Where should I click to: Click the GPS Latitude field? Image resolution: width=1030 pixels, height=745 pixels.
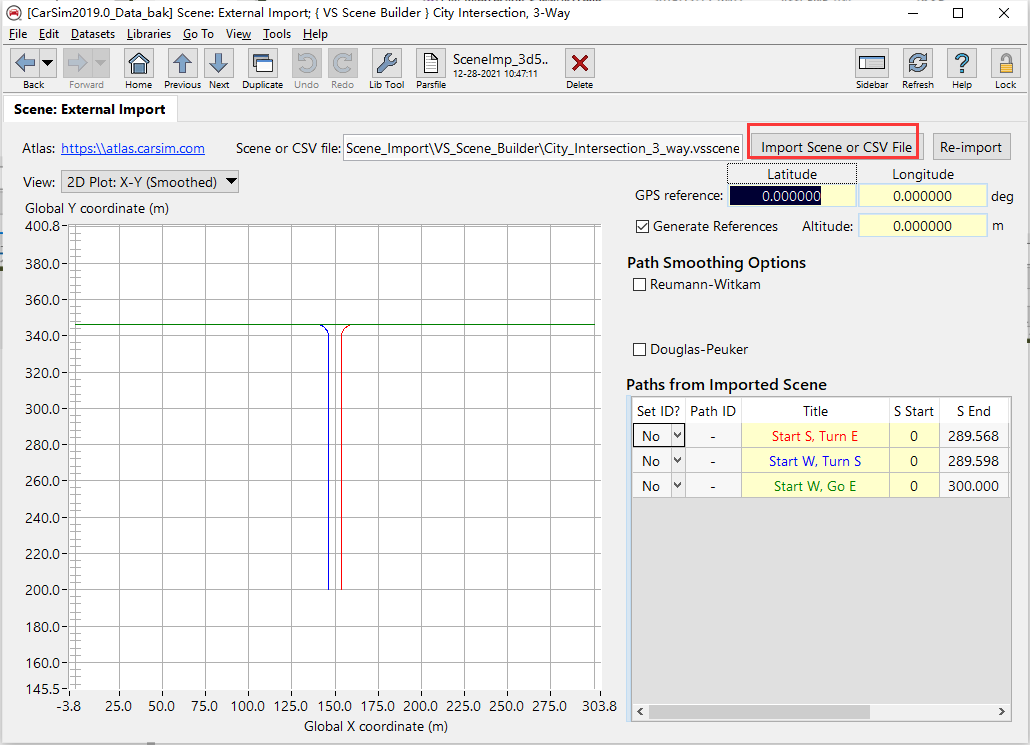792,196
